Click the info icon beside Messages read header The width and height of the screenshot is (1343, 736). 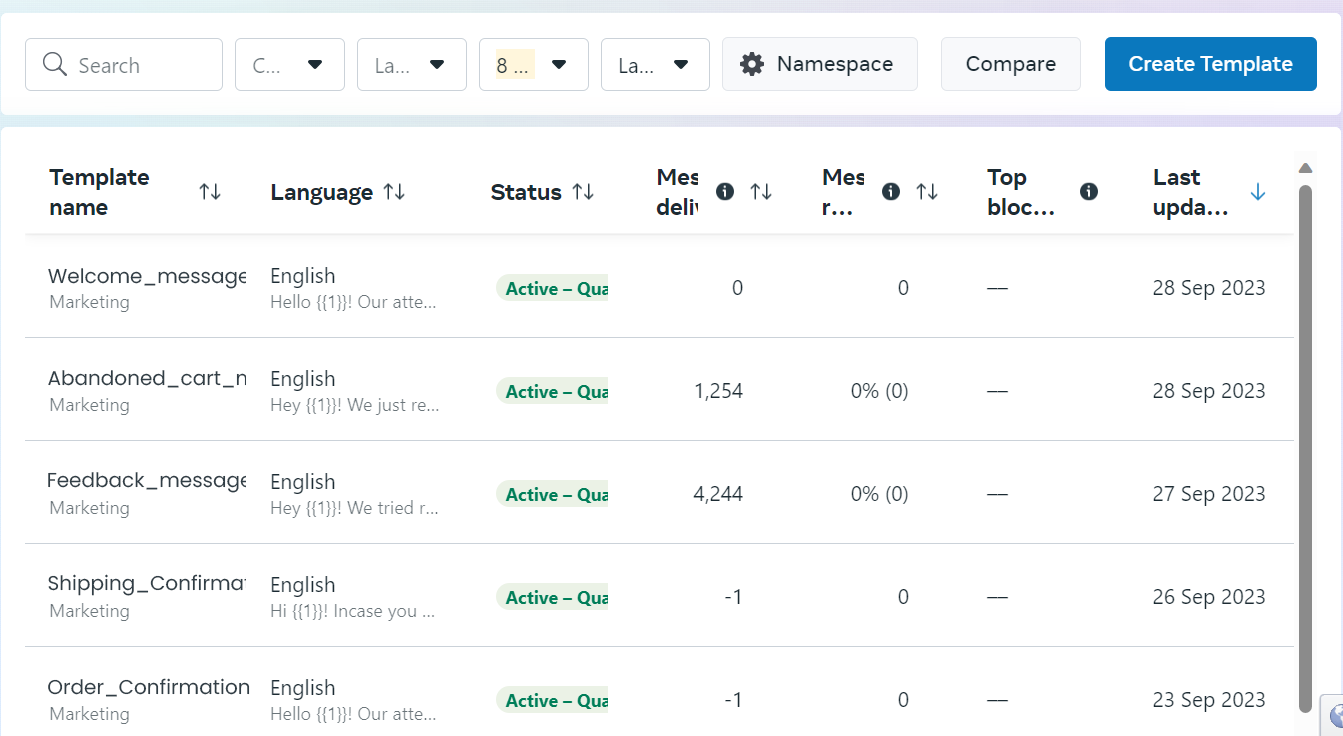[x=890, y=191]
